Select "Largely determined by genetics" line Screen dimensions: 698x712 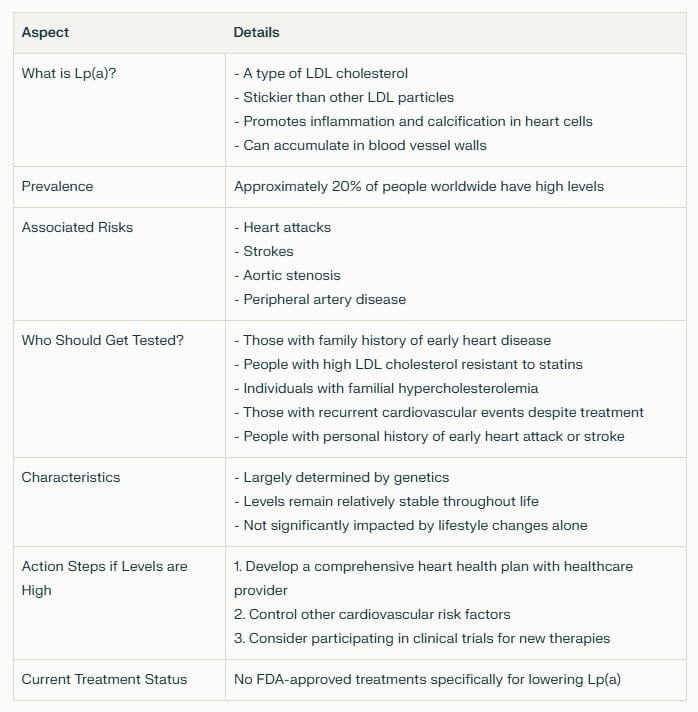[342, 477]
